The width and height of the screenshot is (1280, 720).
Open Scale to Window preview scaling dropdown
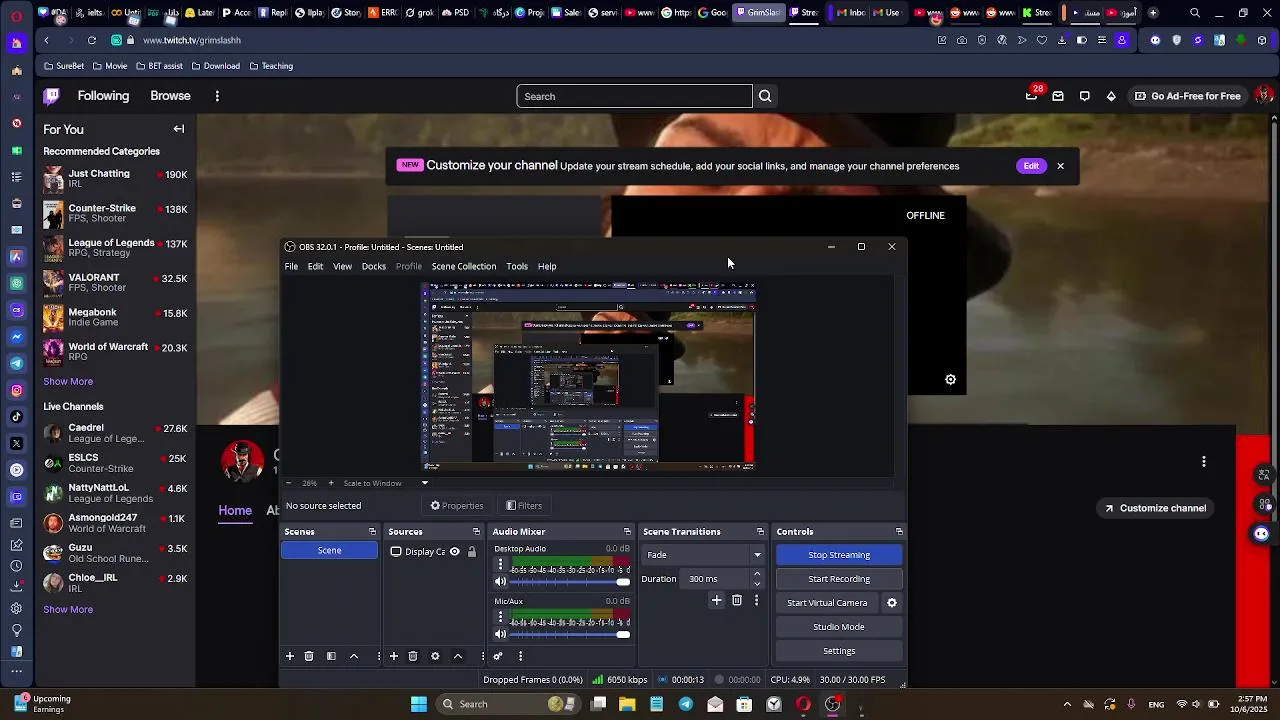pyautogui.click(x=385, y=483)
